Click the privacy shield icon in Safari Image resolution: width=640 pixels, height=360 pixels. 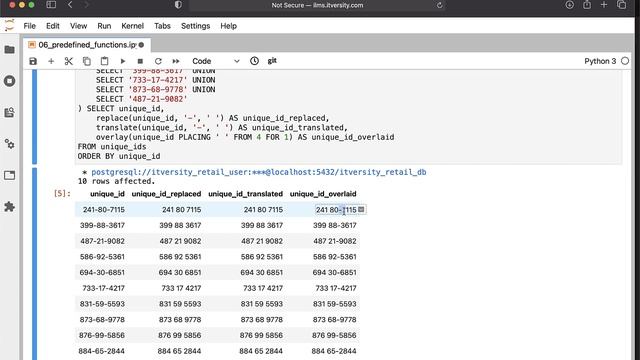click(178, 5)
